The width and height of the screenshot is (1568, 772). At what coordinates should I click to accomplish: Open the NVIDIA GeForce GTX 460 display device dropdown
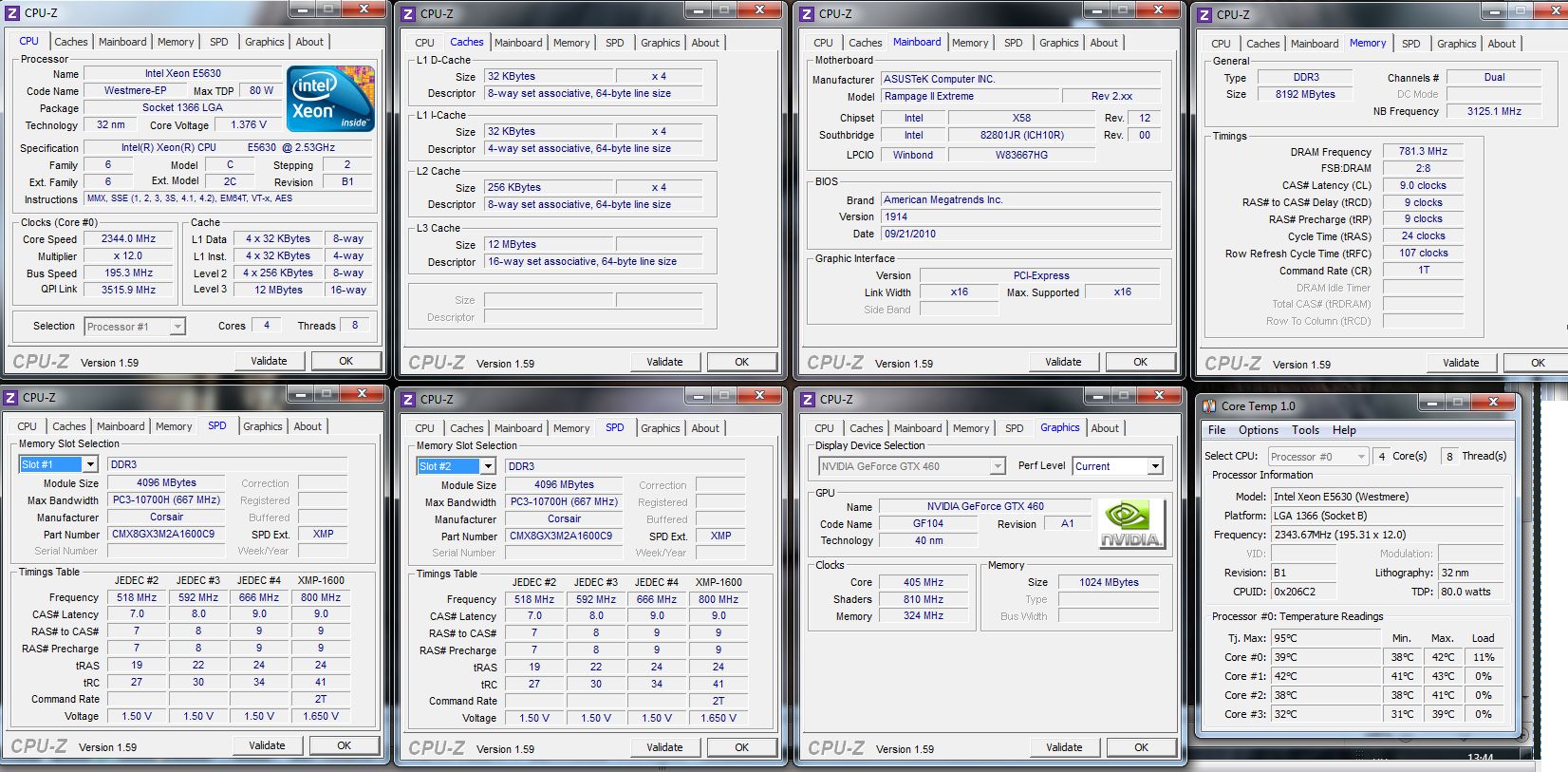[998, 466]
